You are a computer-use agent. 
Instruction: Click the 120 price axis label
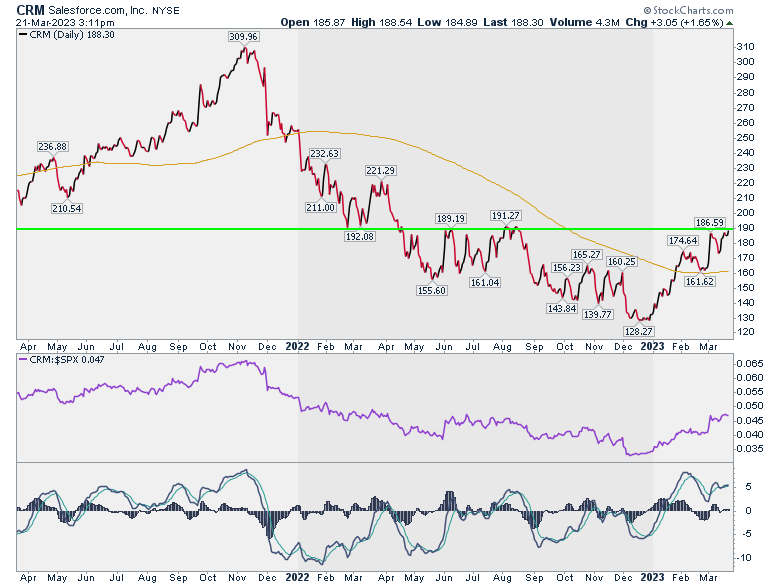(x=746, y=332)
